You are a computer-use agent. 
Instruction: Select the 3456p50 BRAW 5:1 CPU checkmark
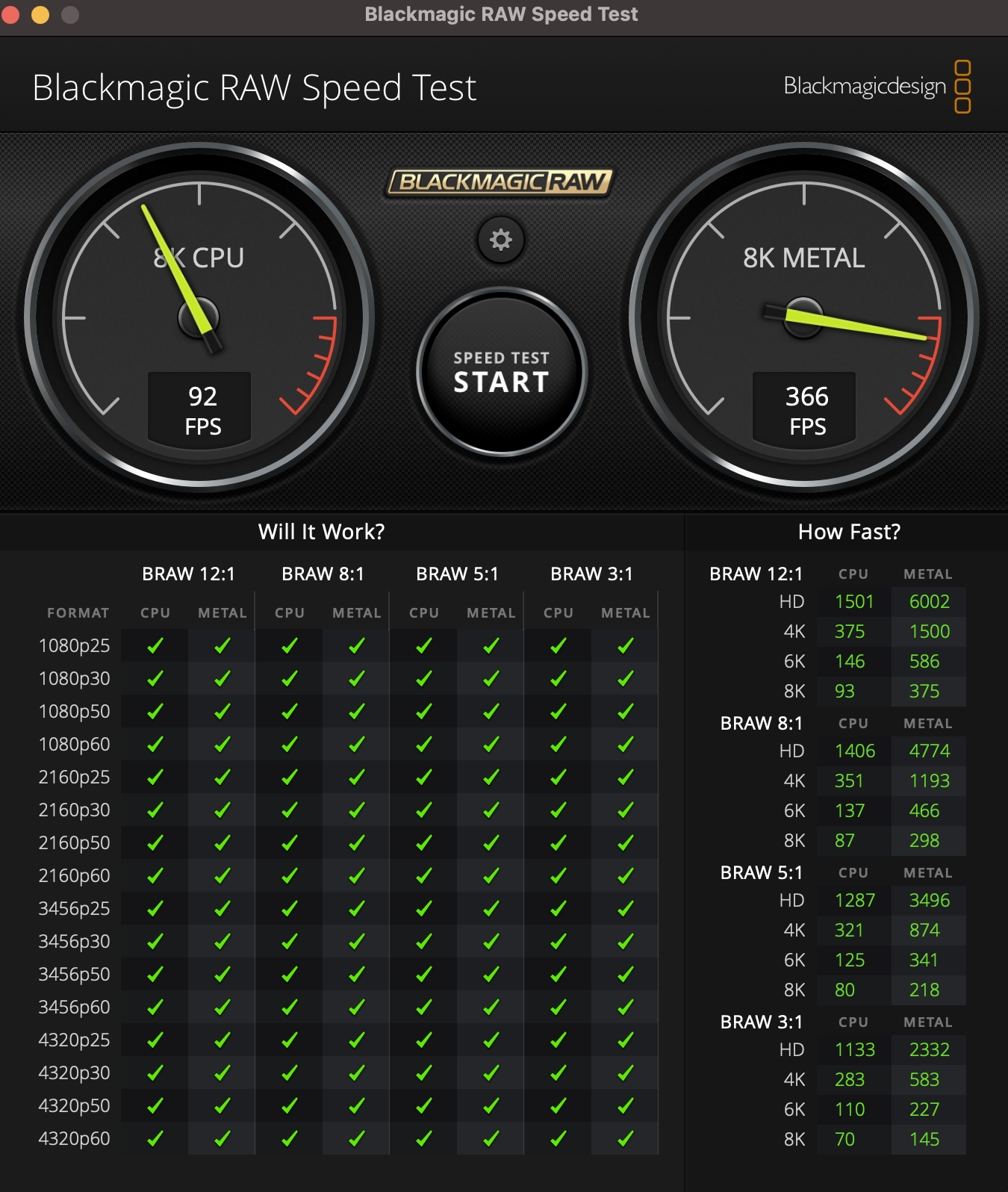pos(424,975)
